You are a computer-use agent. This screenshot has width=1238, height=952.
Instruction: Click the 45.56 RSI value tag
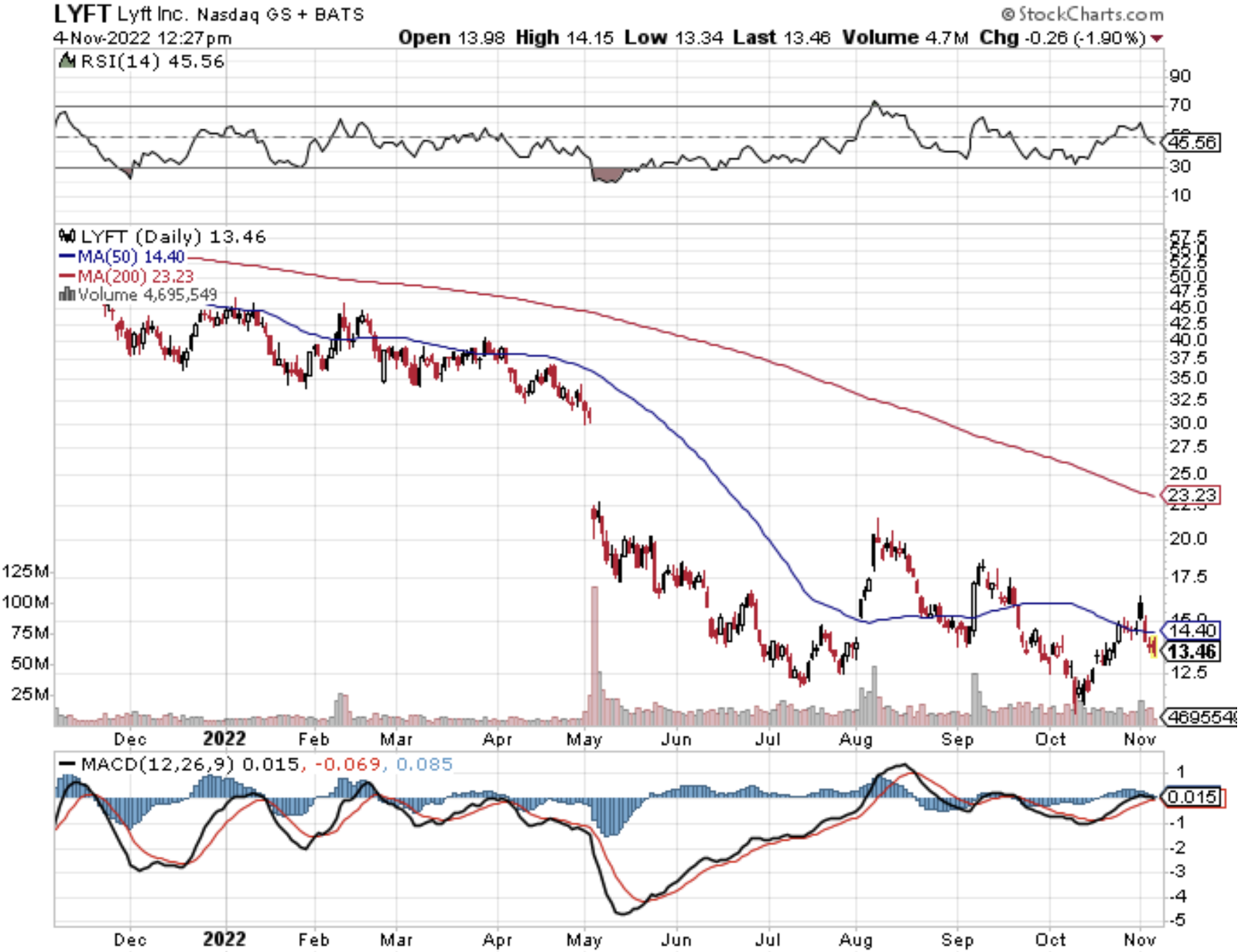[x=1192, y=143]
